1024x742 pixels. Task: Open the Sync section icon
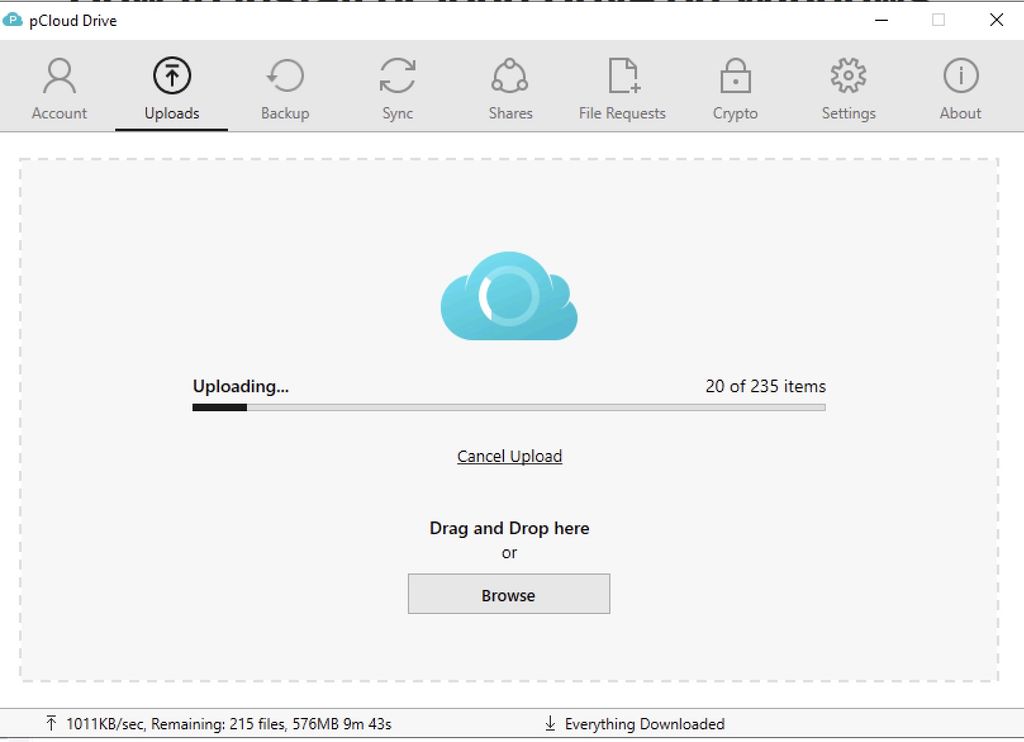tap(397, 74)
